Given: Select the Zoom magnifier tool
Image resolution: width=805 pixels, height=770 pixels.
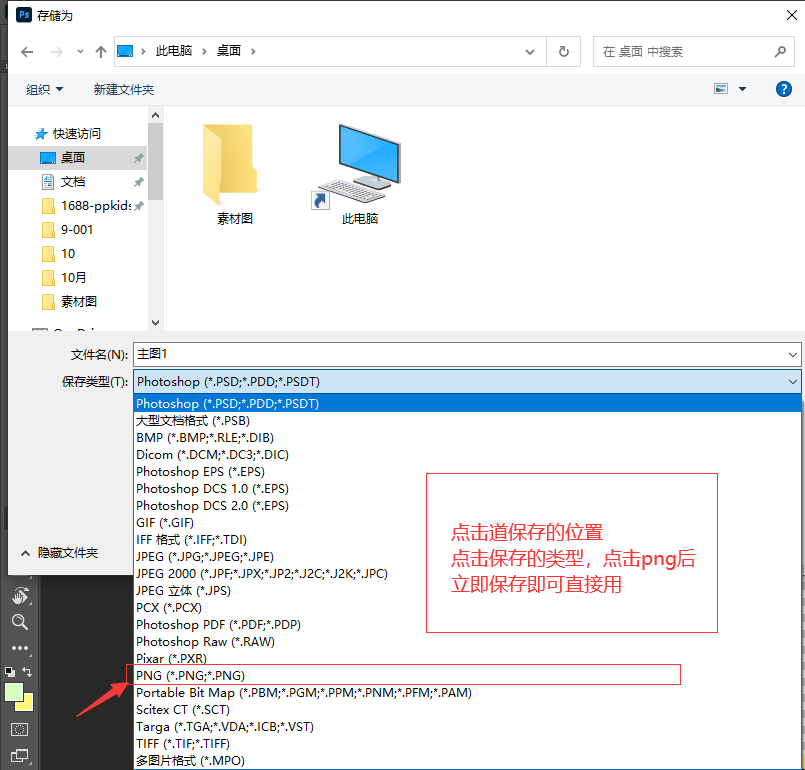Looking at the screenshot, I should tap(19, 622).
